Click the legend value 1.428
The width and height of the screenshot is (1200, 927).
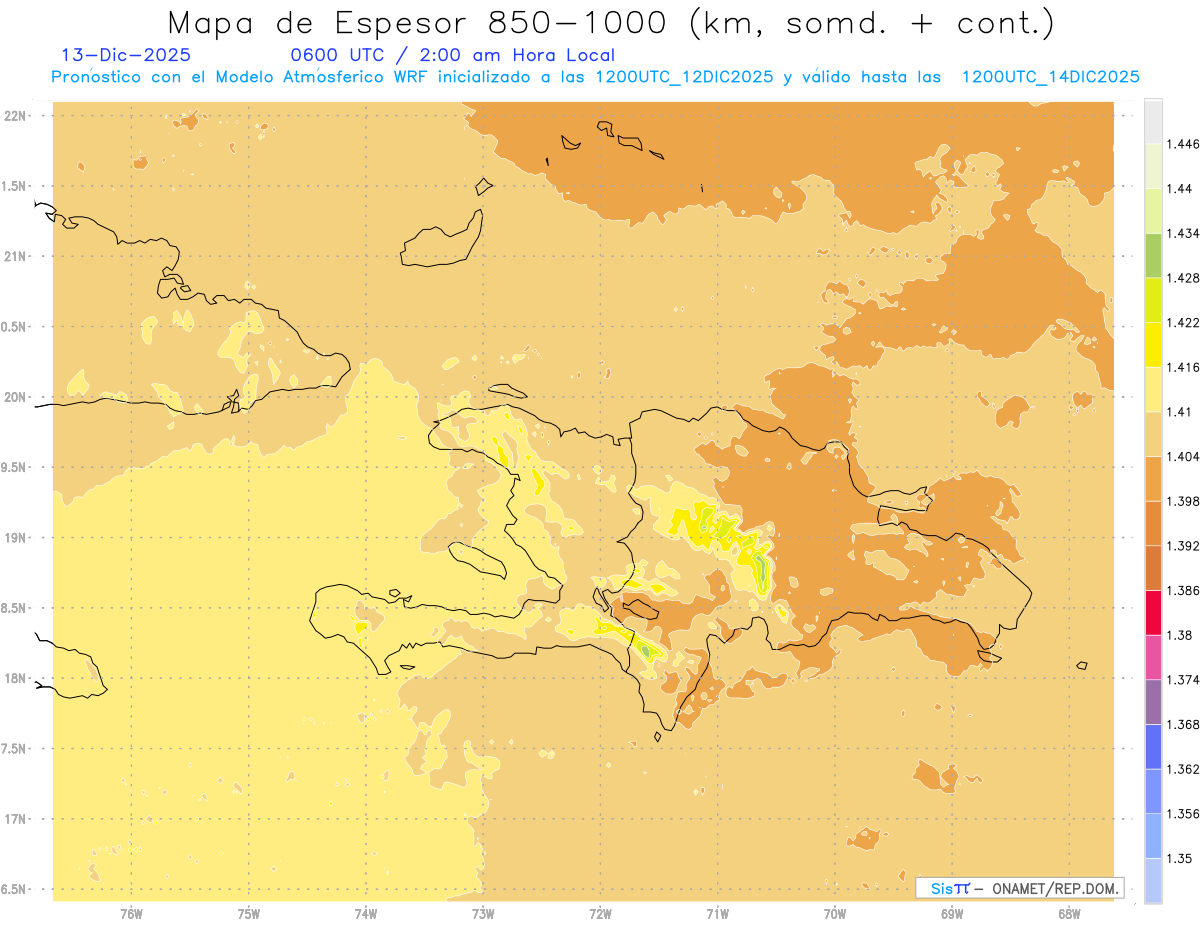1184,277
